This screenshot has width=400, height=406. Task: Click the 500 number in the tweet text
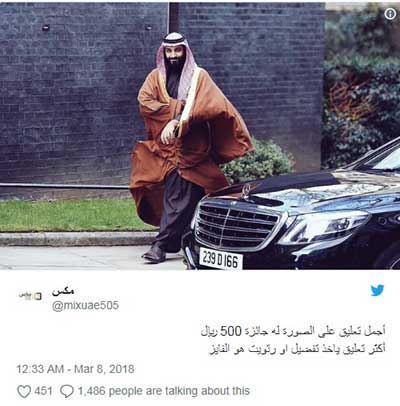pos(231,331)
